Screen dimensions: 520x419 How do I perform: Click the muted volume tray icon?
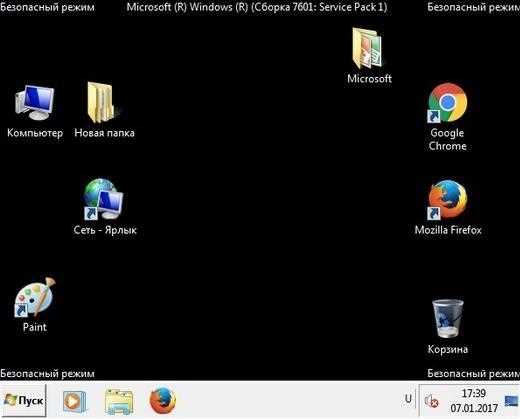coord(431,401)
